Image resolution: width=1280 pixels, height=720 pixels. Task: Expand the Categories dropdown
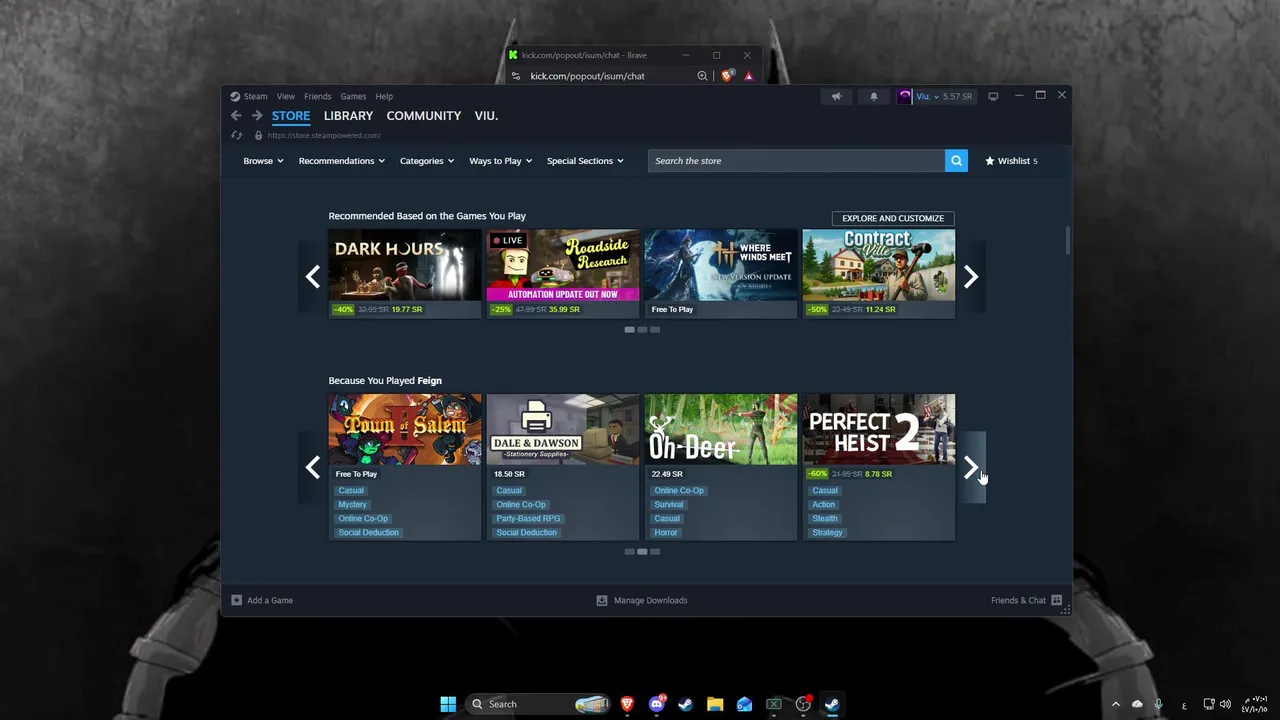[427, 160]
